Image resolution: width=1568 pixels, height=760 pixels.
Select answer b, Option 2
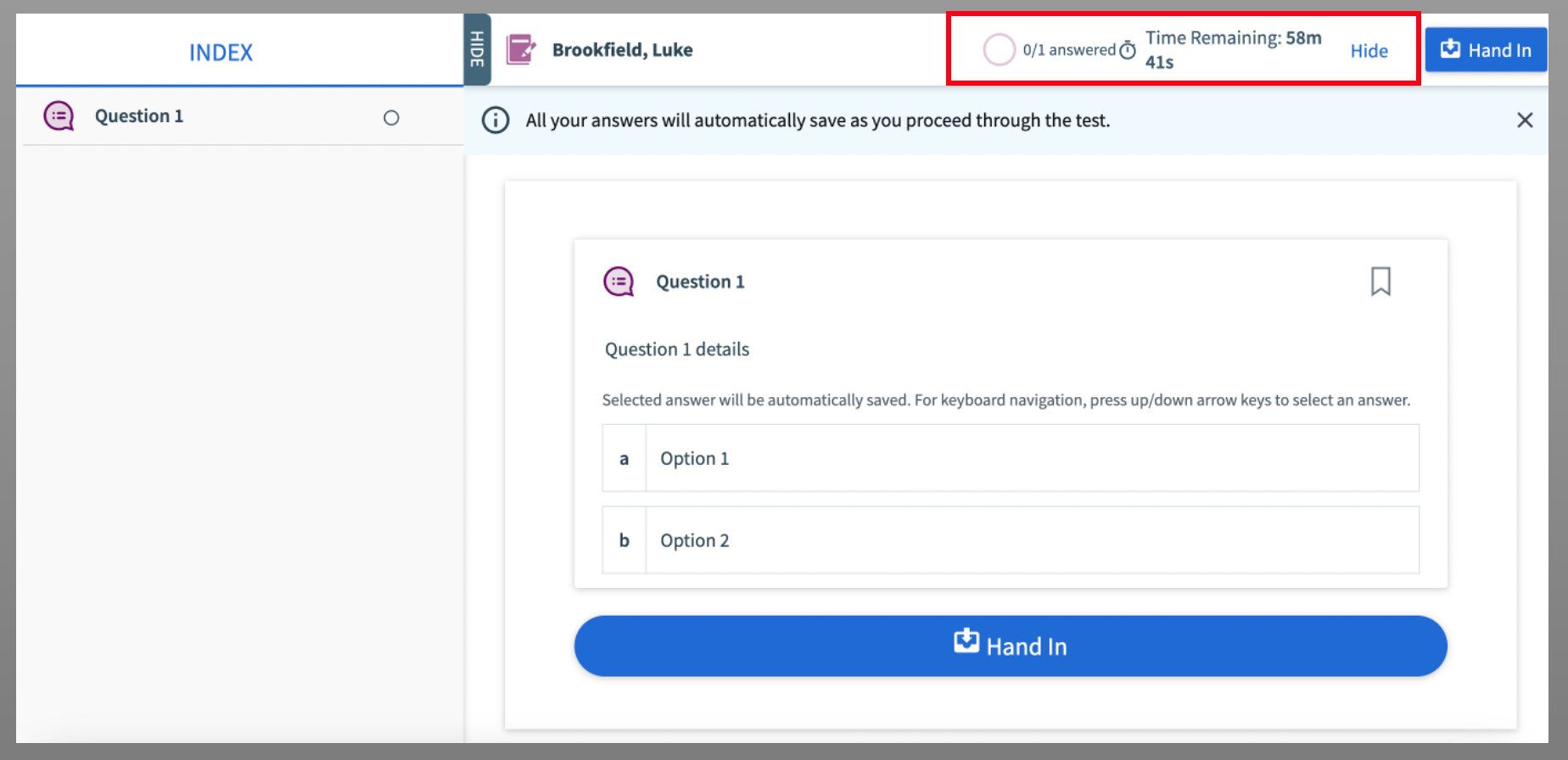pyautogui.click(x=1010, y=540)
